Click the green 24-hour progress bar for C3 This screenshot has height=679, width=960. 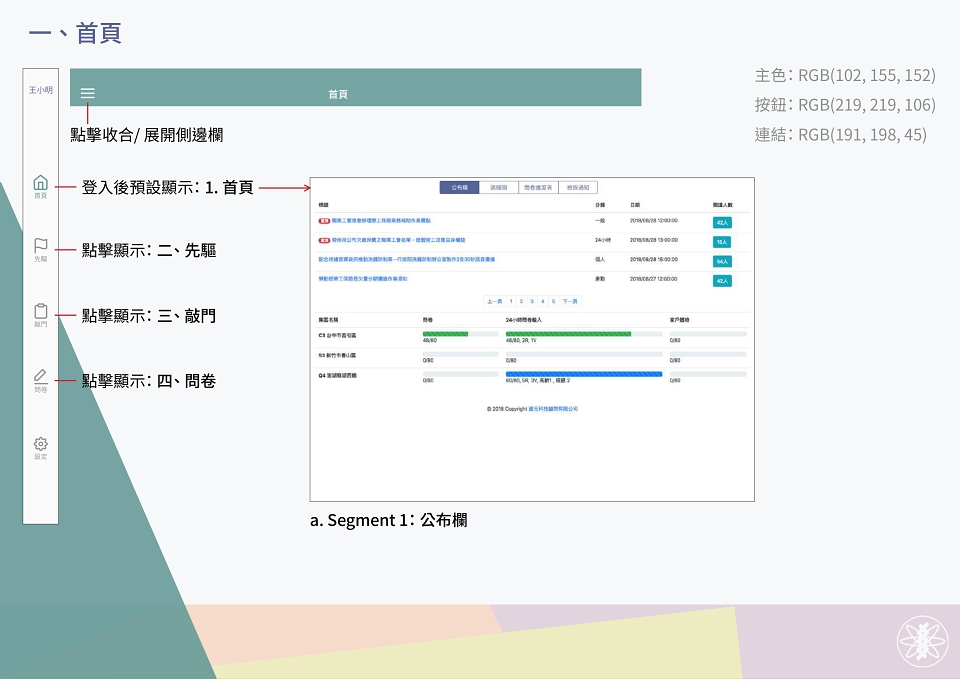(x=568, y=334)
